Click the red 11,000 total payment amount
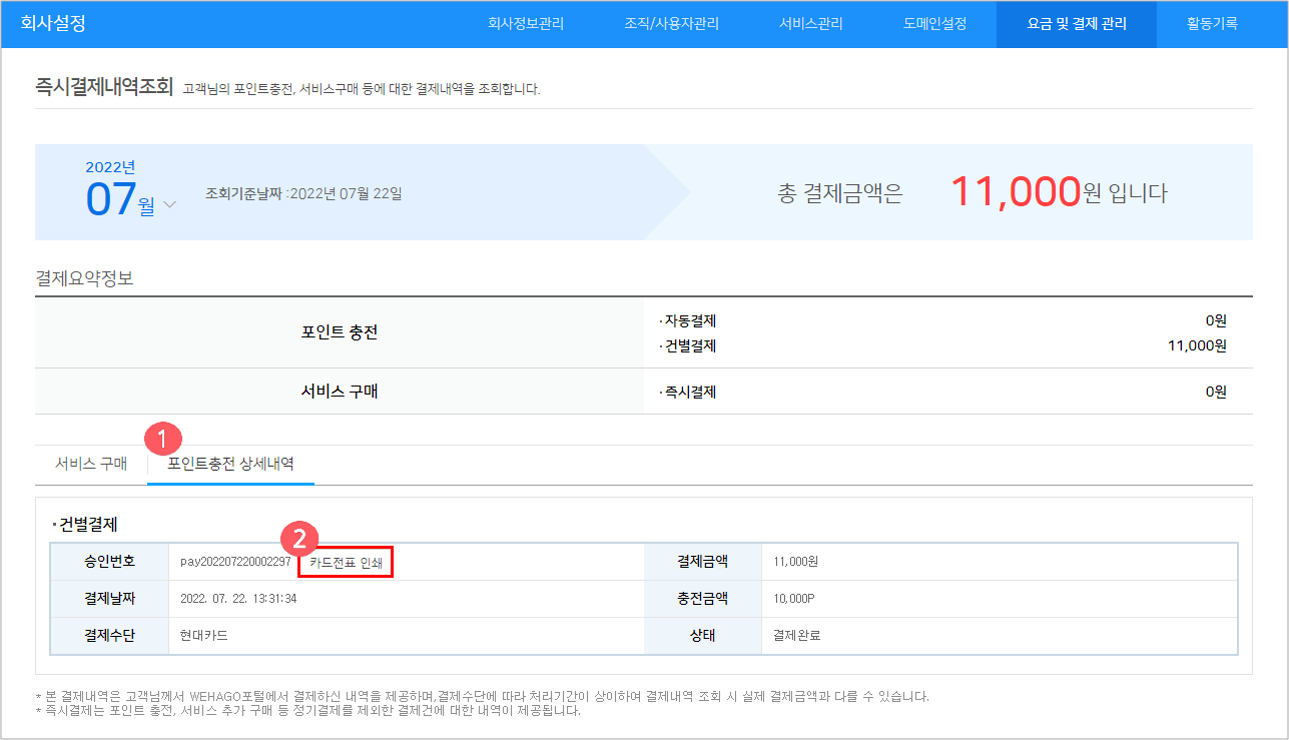The height and width of the screenshot is (740, 1289). [x=1014, y=192]
